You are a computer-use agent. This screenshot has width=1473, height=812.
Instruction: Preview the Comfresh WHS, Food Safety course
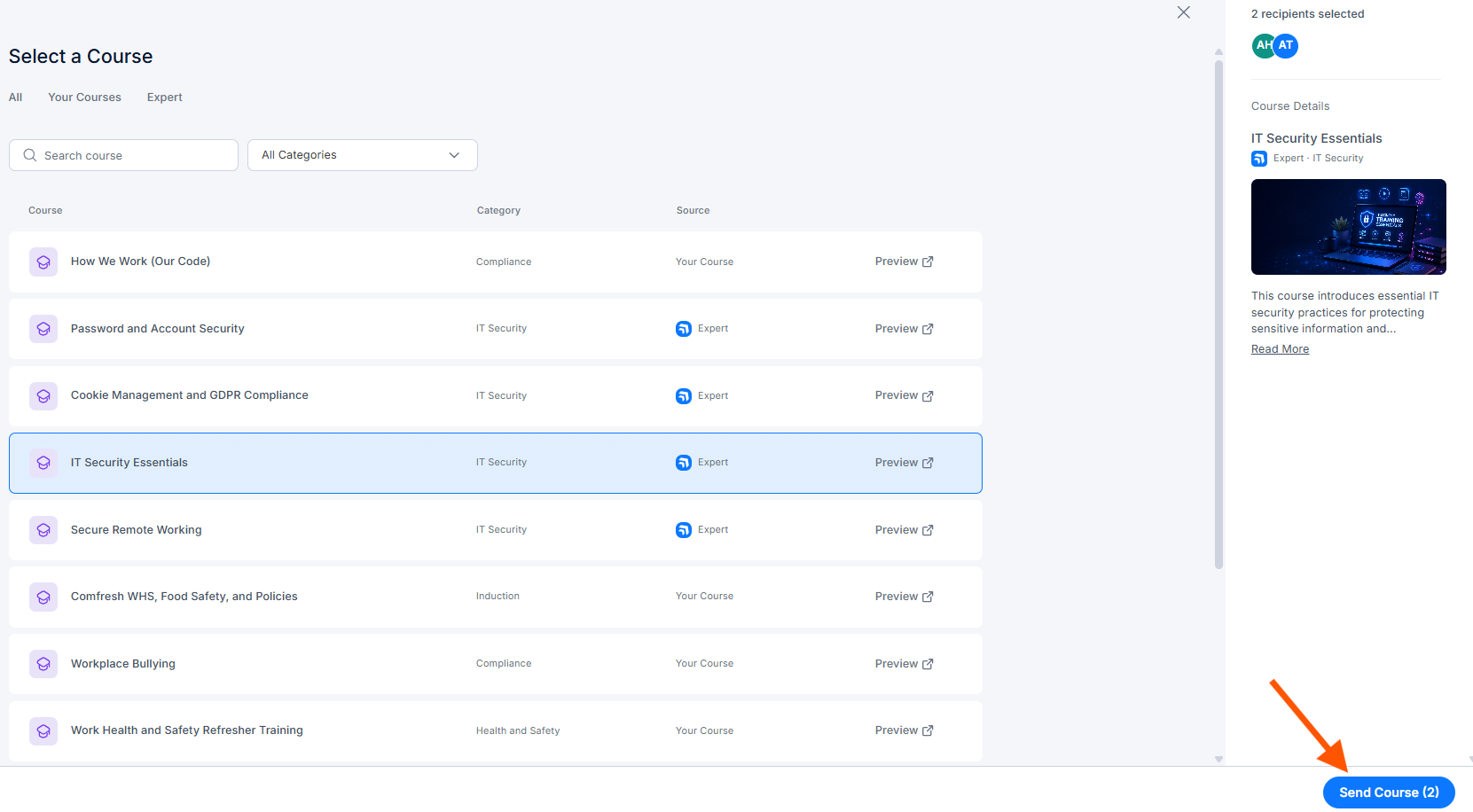point(904,597)
